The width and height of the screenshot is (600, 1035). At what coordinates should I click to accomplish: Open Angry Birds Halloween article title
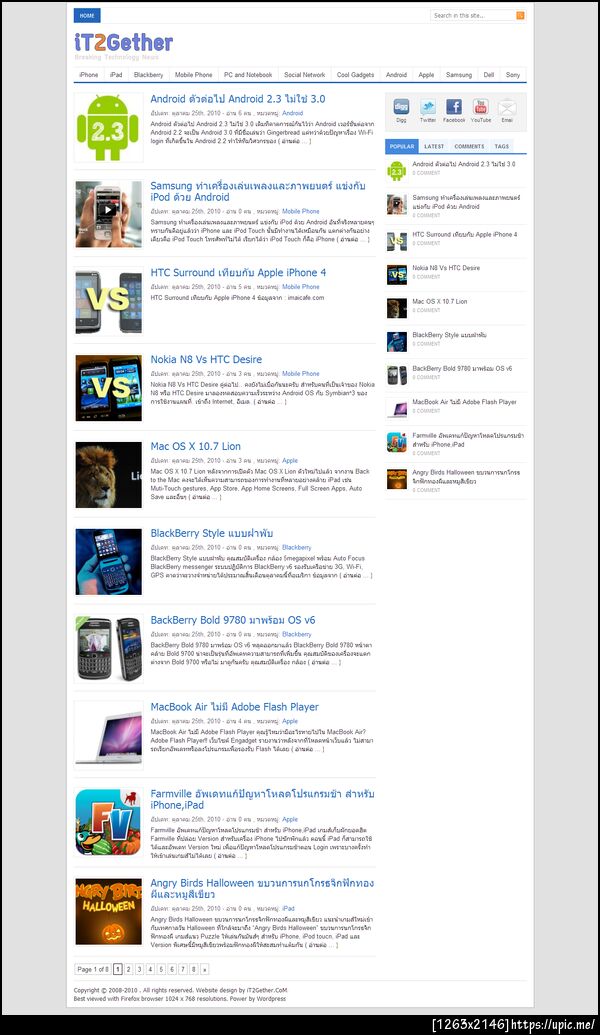click(x=262, y=888)
